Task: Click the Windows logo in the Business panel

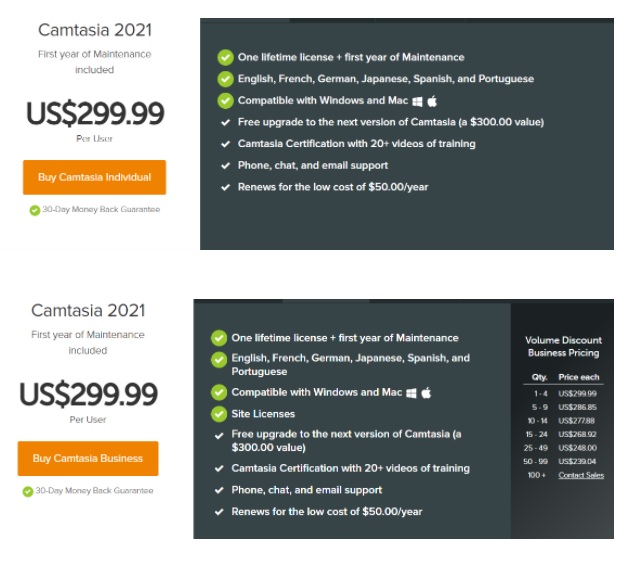Action: [411, 393]
